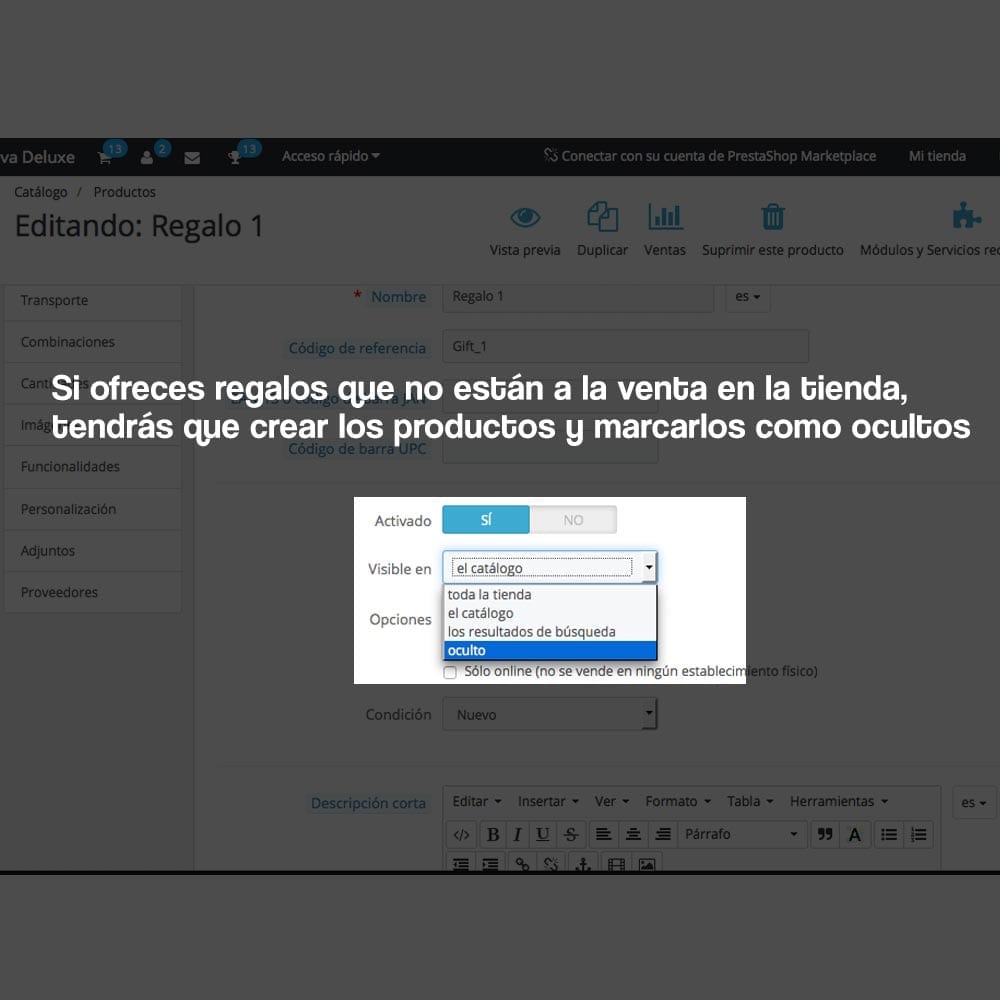The height and width of the screenshot is (1000, 1000).
Task: Click the Duplicar product icon
Action: click(602, 216)
